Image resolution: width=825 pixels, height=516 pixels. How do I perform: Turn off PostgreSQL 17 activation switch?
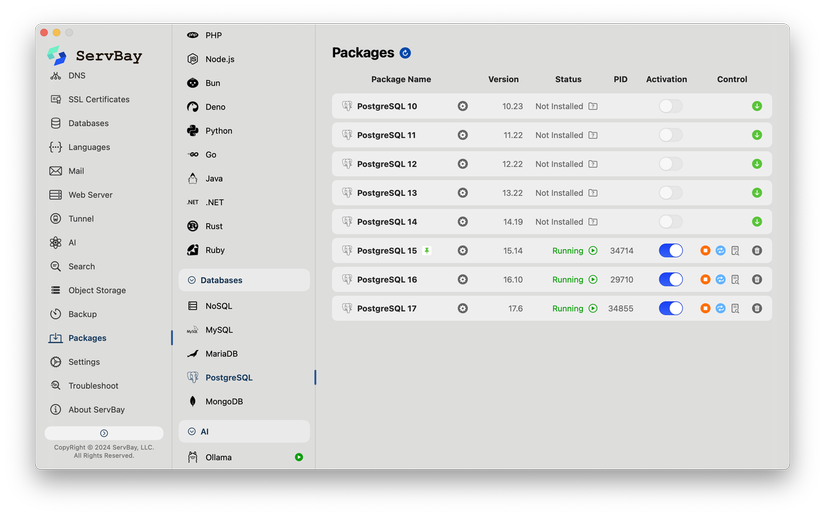[x=671, y=309]
